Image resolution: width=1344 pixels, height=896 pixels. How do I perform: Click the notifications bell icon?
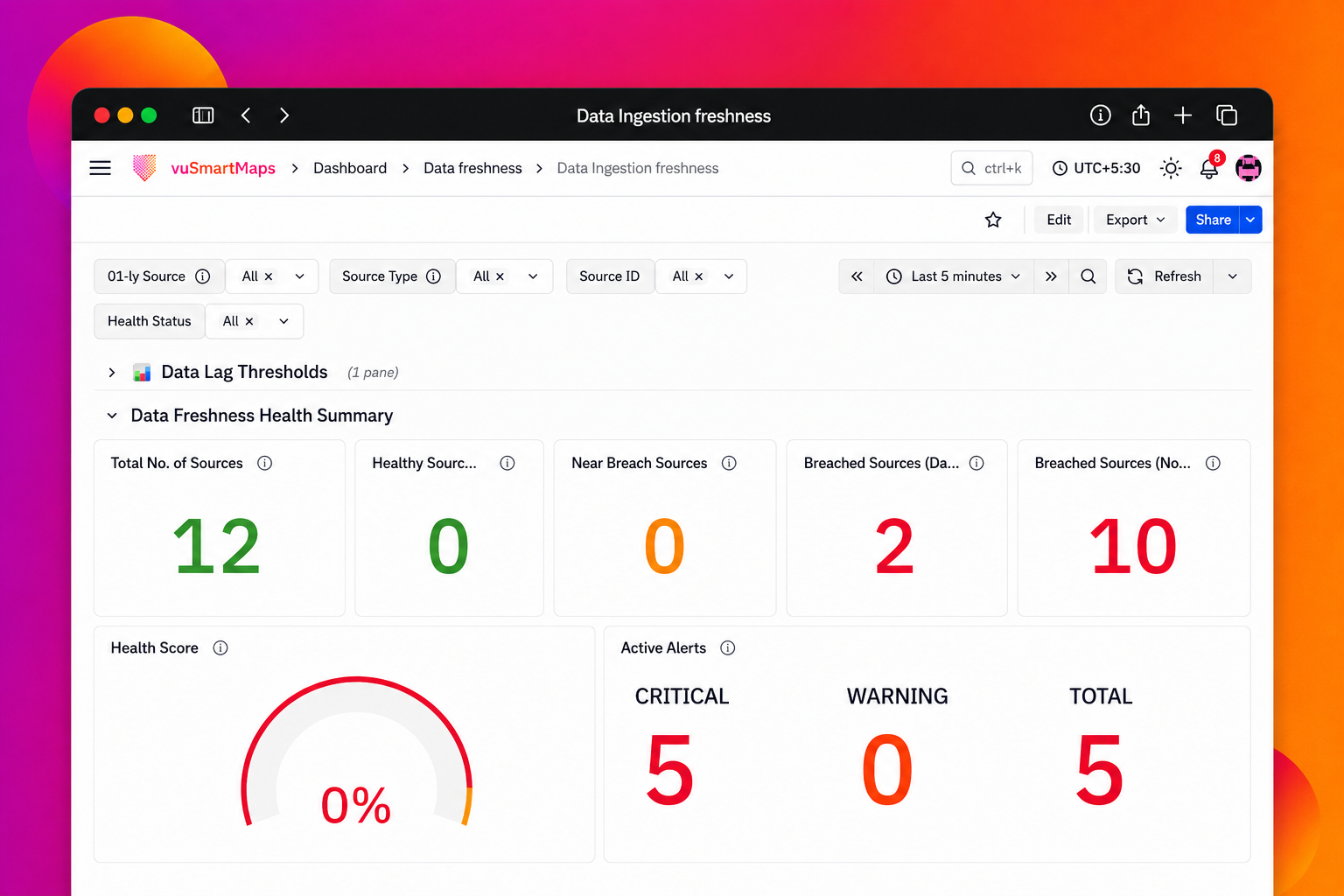[1209, 168]
